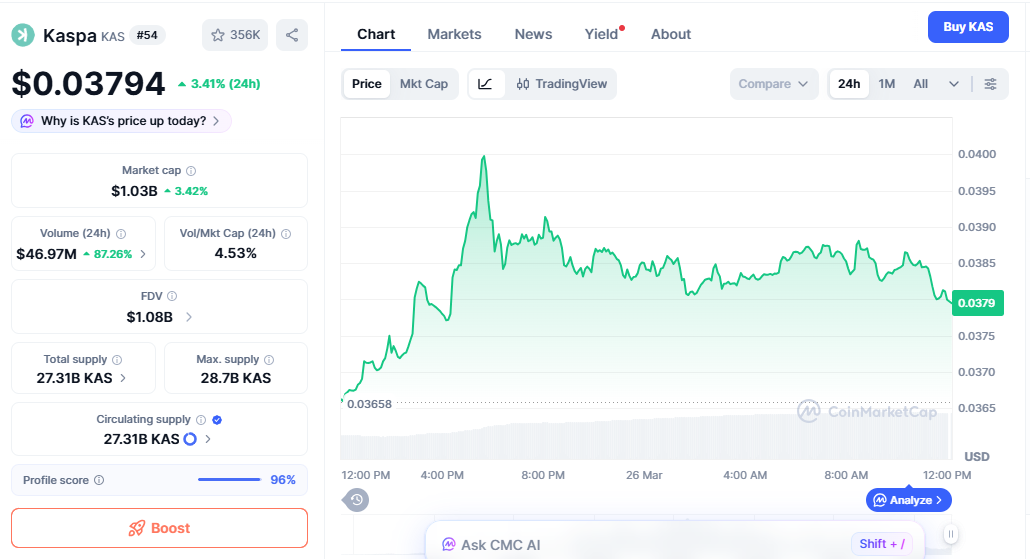
Task: Select Mkt Cap chart mode
Action: pos(424,84)
